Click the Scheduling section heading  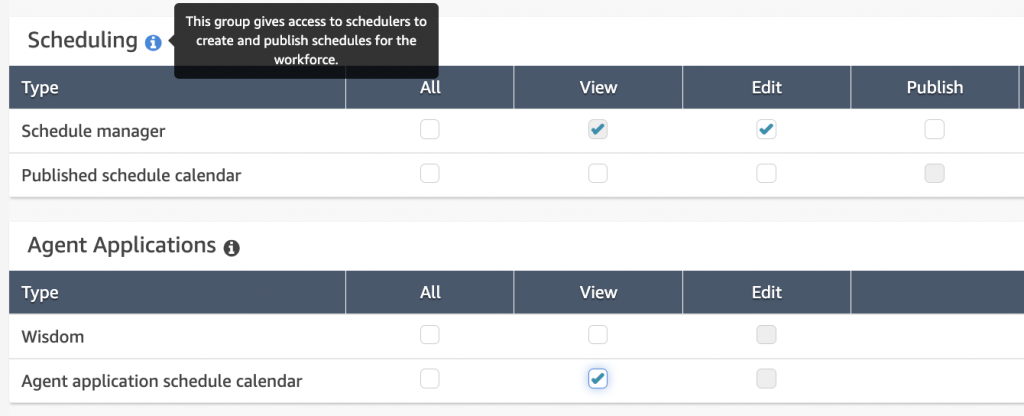point(82,40)
